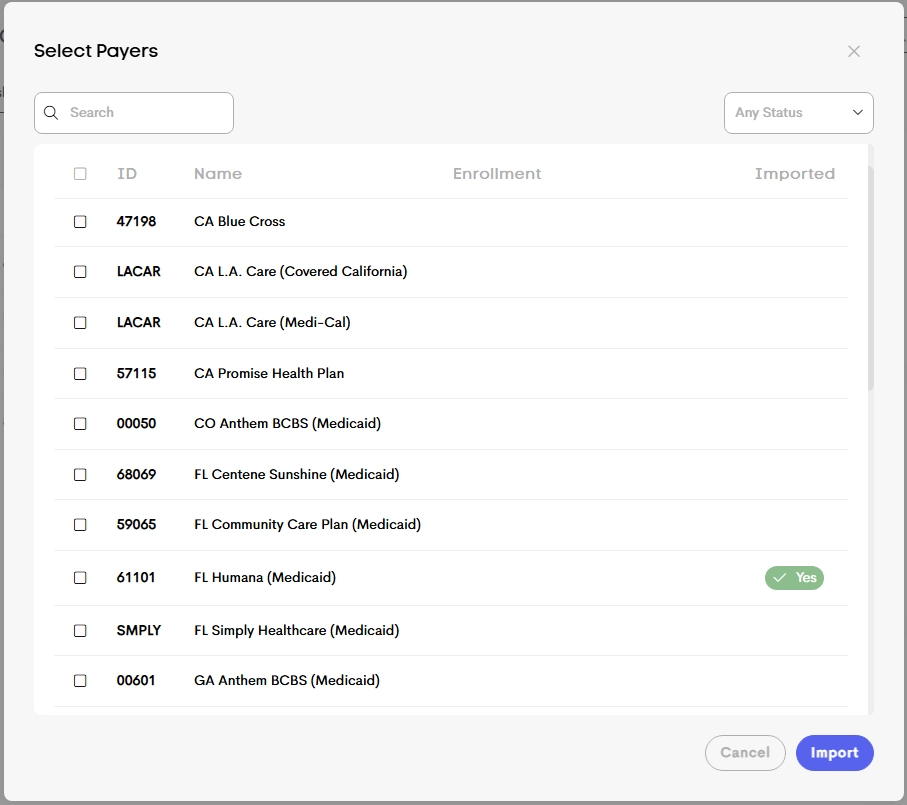
Task: Check CA Promise Health Plan checkbox
Action: click(x=80, y=374)
